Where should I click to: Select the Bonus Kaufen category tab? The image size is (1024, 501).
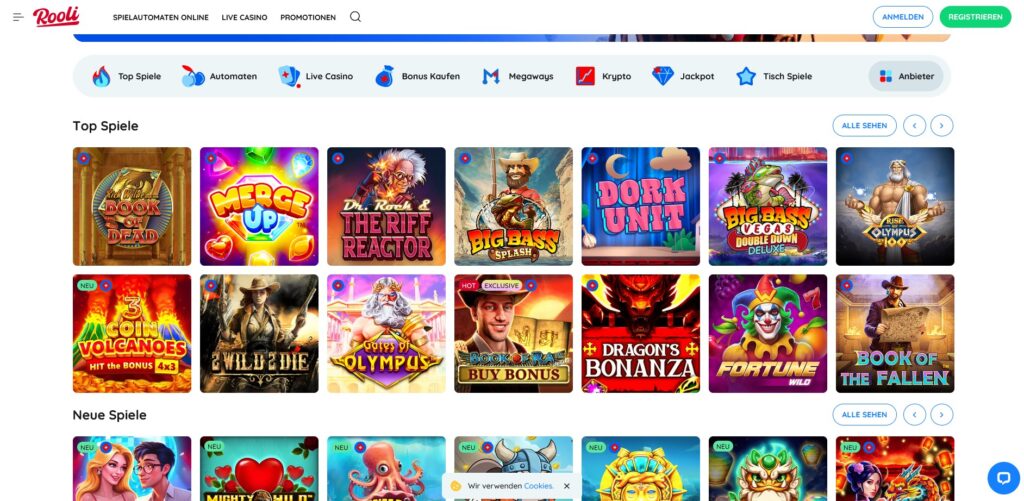(x=417, y=76)
